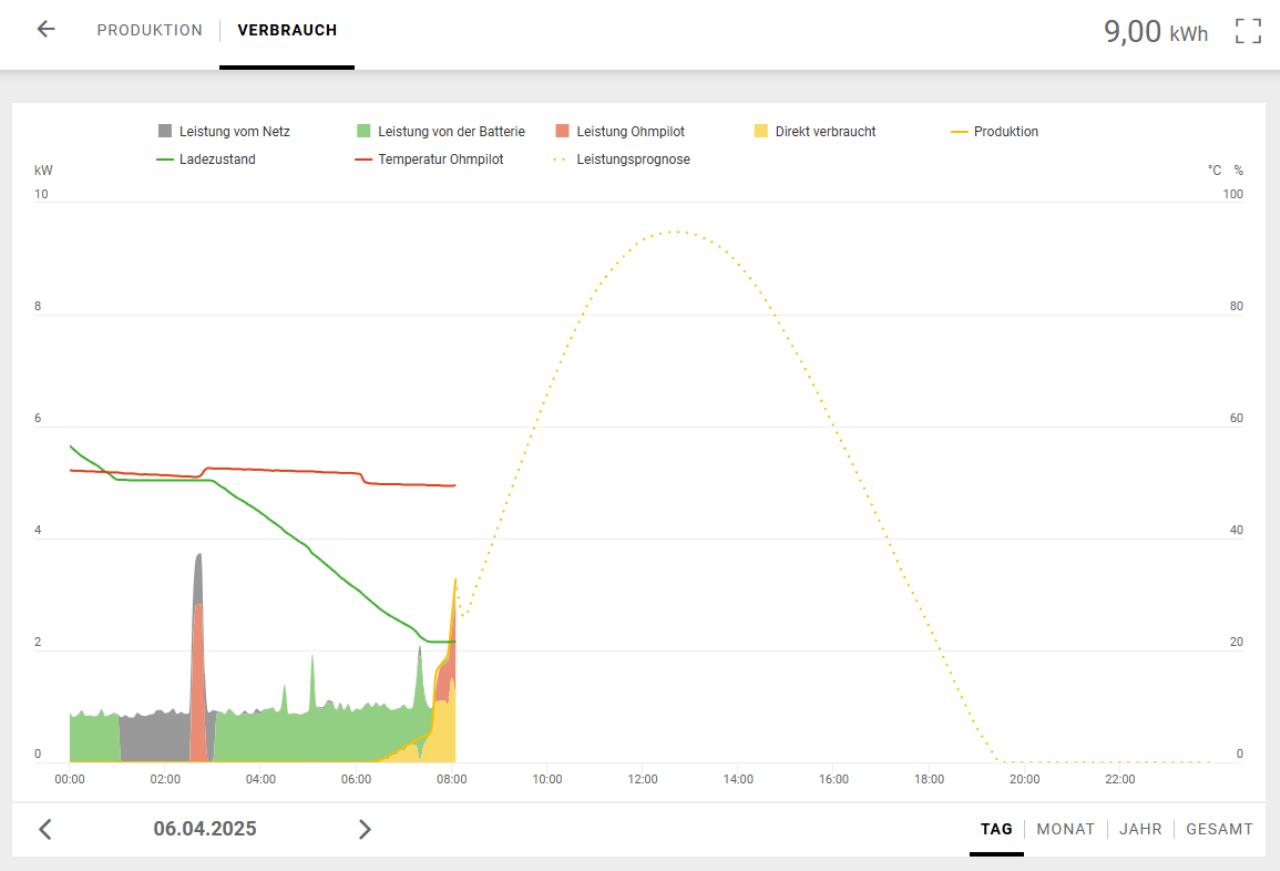Toggle Leistung Ohmpilot legend entry

pyautogui.click(x=620, y=131)
